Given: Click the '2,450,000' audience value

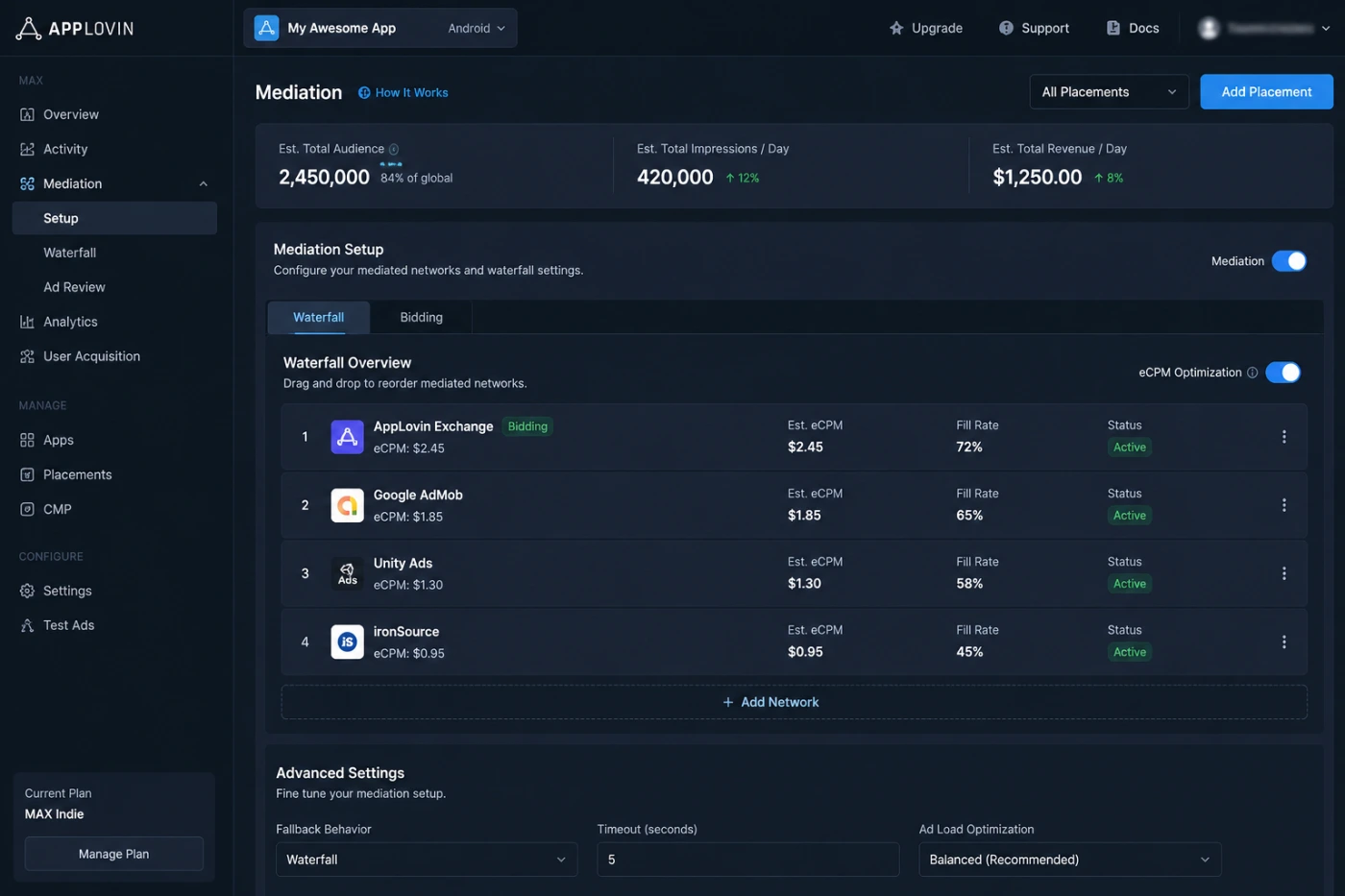Looking at the screenshot, I should click(324, 178).
